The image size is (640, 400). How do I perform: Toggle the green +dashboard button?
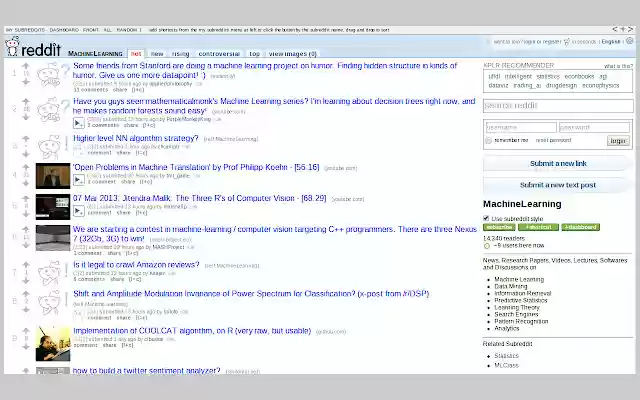[580, 227]
